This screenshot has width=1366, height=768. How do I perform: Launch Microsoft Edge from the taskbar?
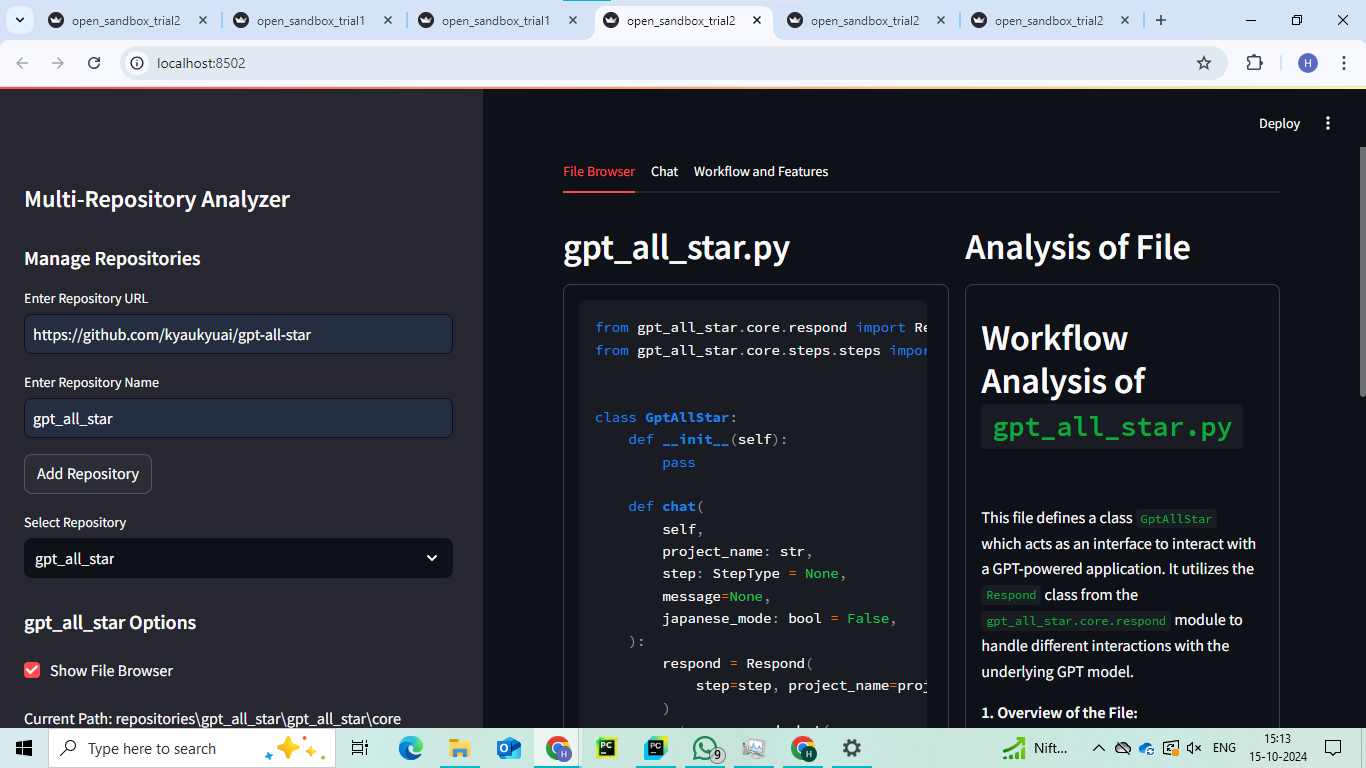coord(411,748)
